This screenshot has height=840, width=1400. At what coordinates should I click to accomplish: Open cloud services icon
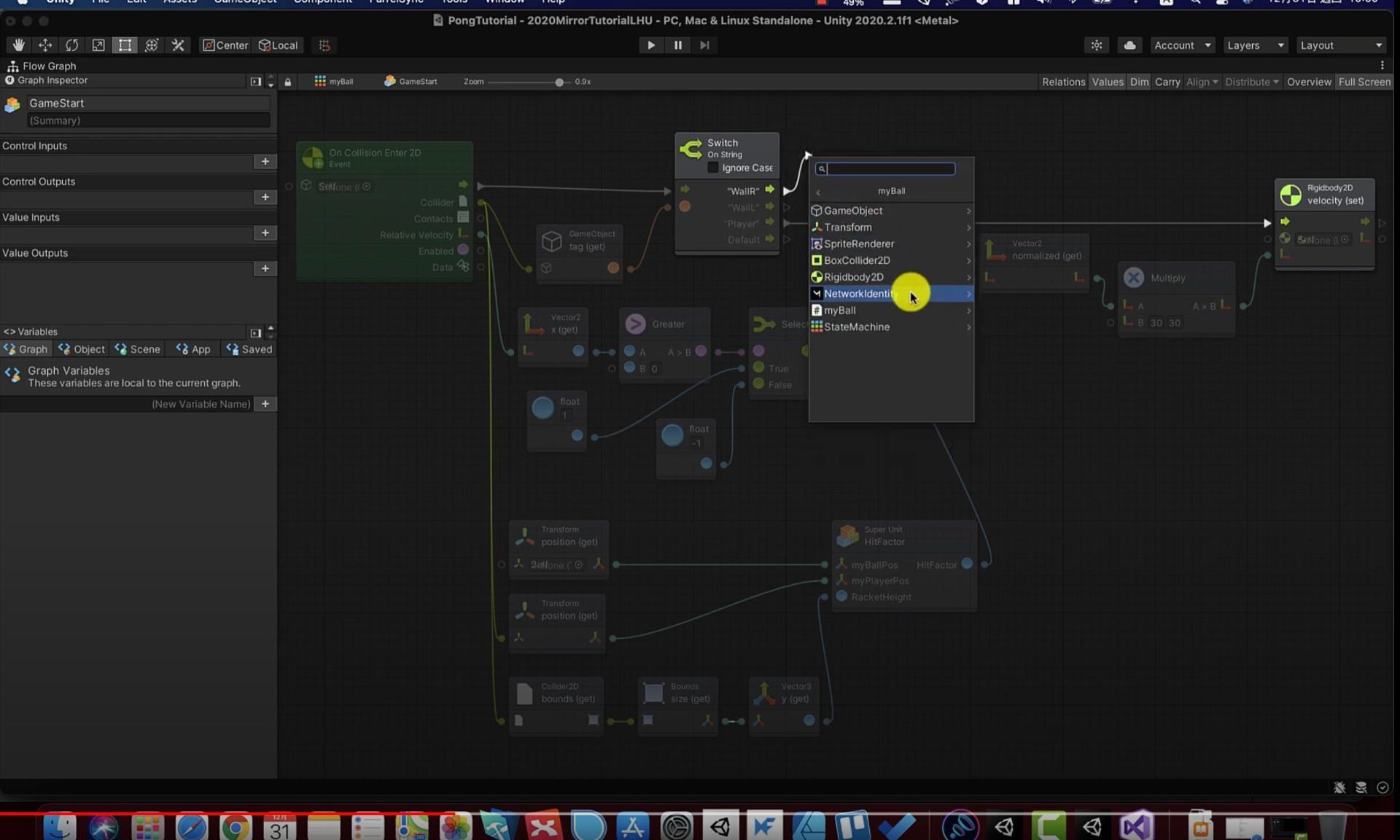pos(1129,45)
